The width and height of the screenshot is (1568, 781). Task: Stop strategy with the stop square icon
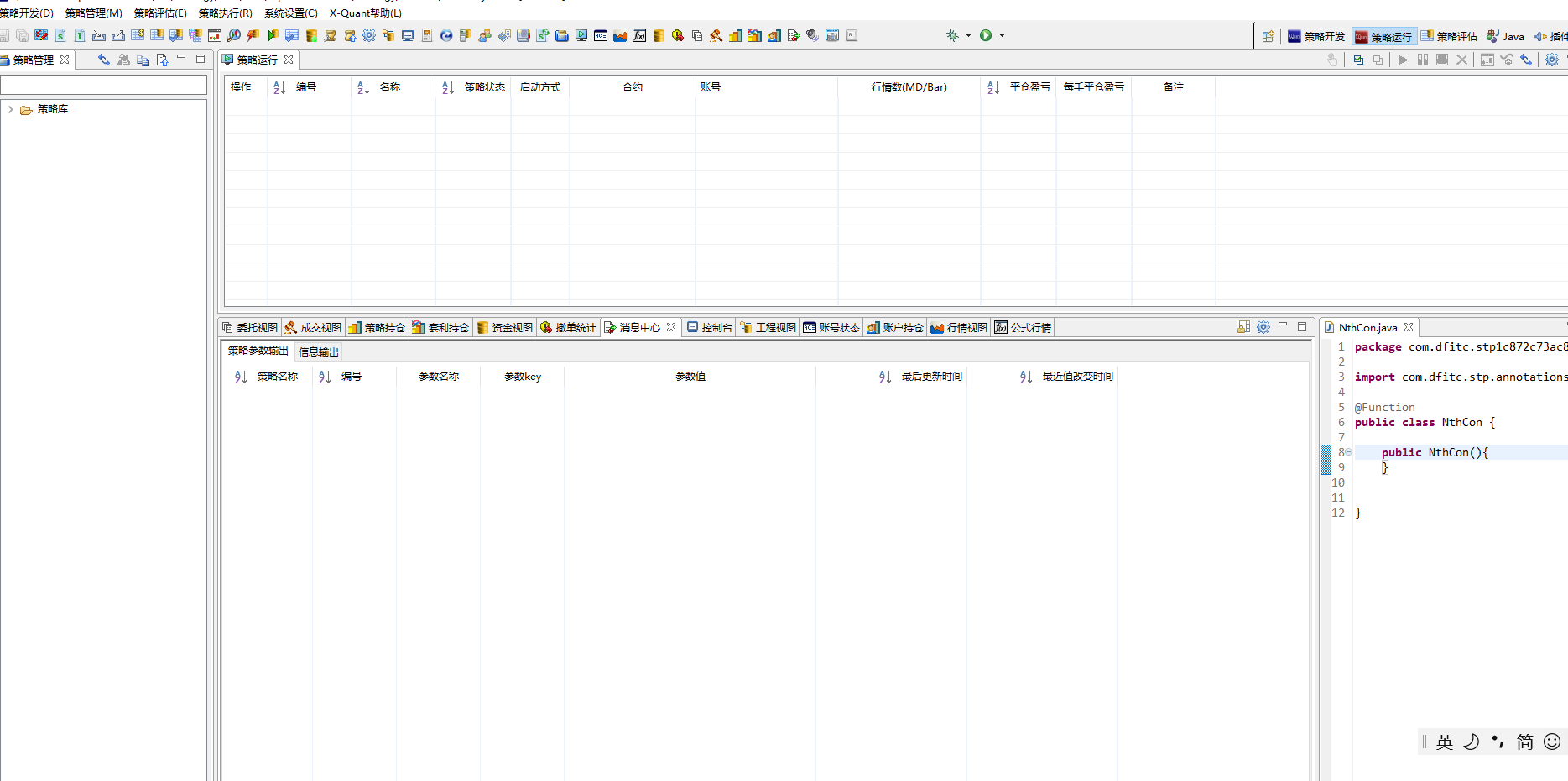(1442, 60)
